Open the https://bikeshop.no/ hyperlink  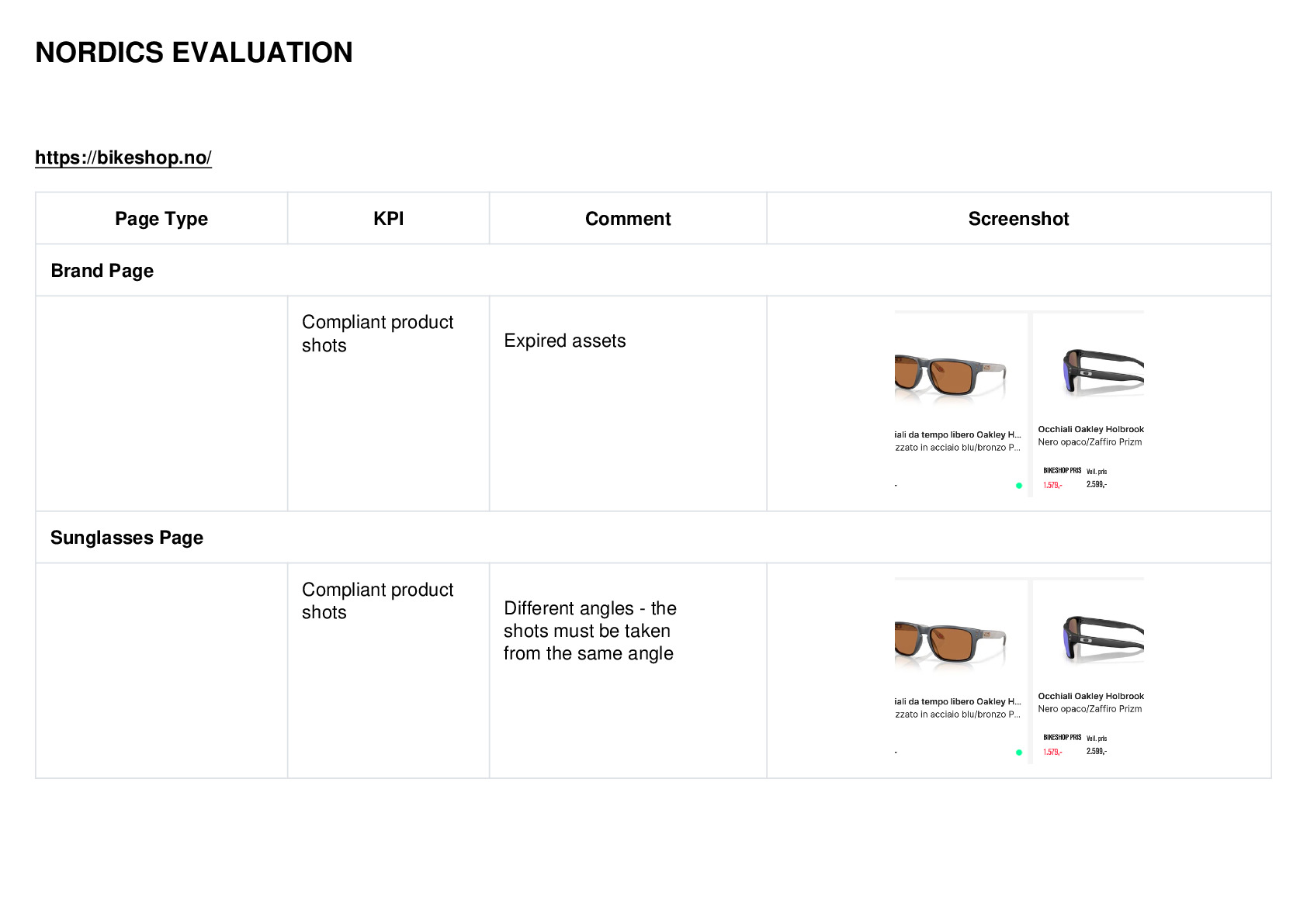[x=123, y=157]
